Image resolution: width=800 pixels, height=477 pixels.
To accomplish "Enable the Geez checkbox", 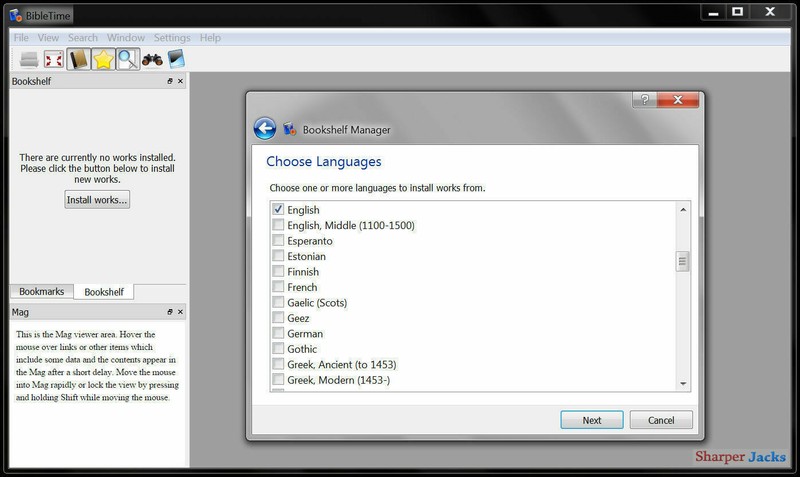I will pos(278,317).
